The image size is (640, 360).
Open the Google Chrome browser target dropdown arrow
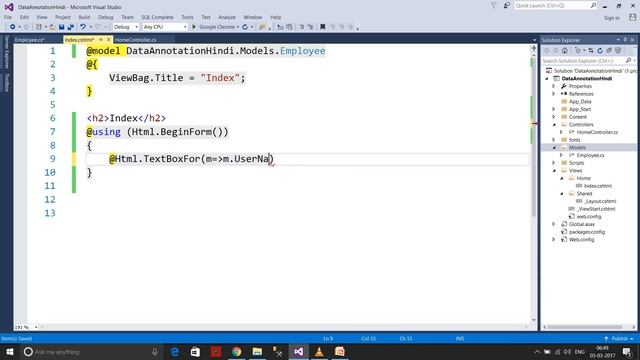click(238, 27)
